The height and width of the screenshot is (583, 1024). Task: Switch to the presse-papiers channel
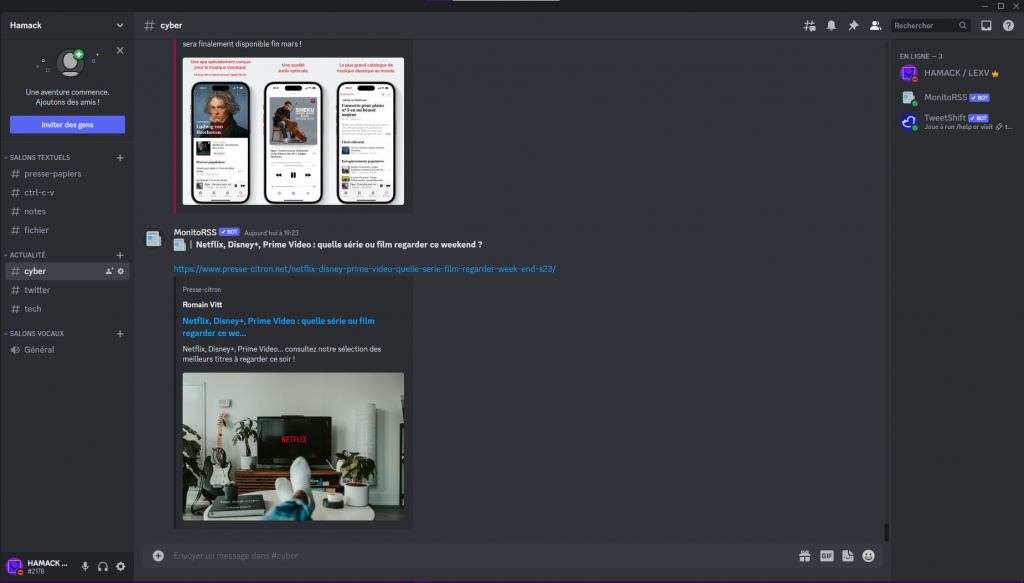(x=52, y=174)
